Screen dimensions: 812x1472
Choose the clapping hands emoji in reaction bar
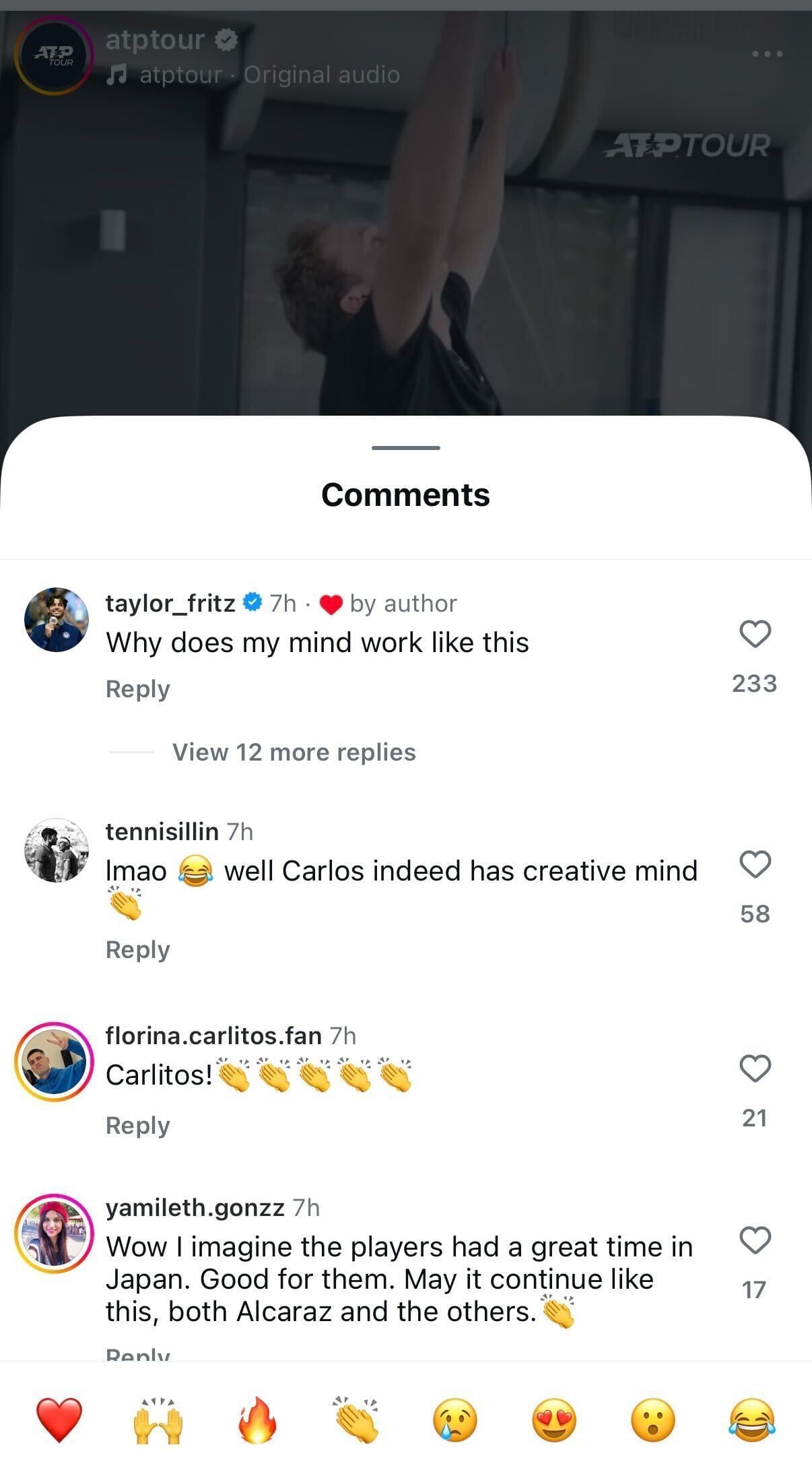point(356,1418)
